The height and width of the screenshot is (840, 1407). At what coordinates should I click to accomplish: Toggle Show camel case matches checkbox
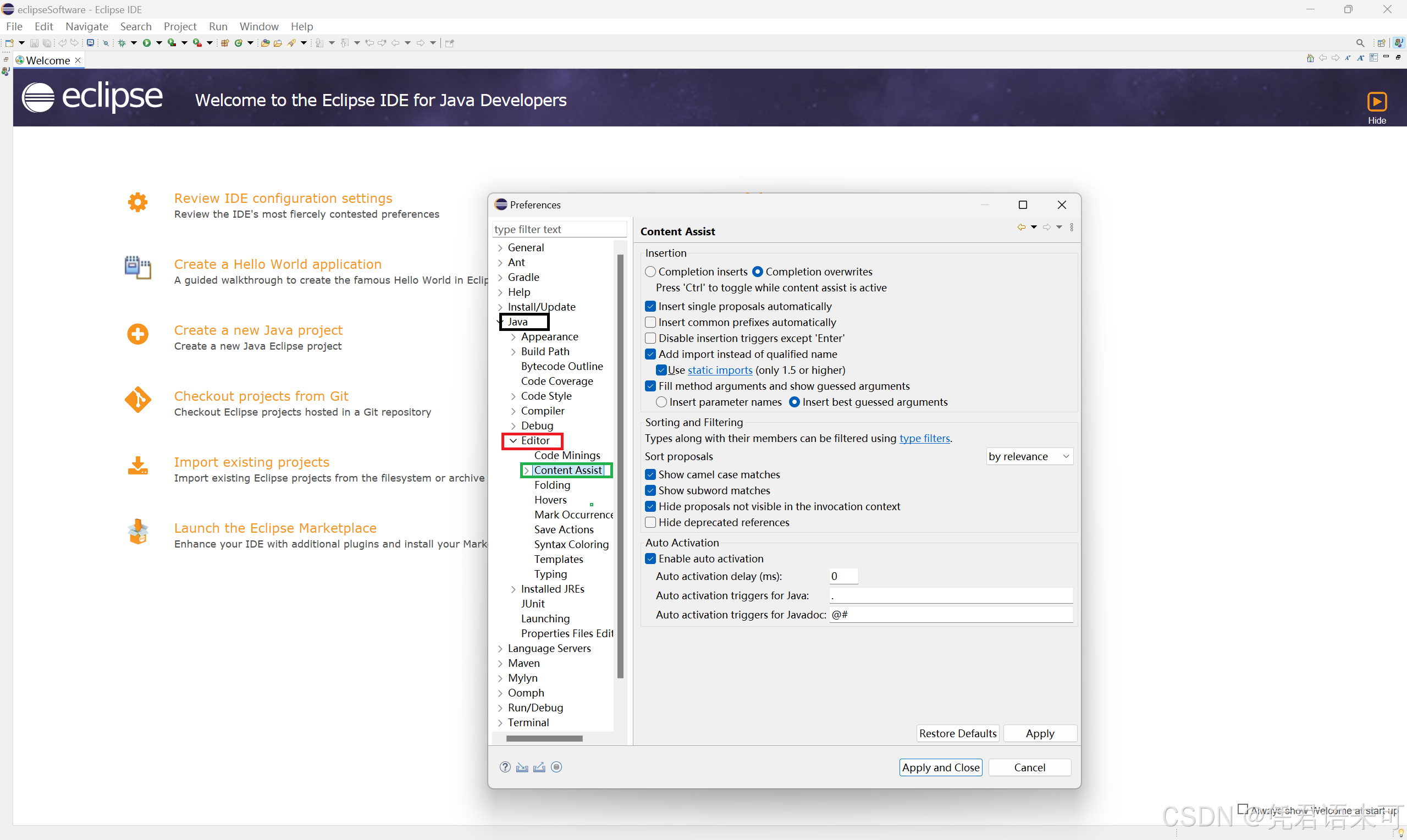coord(650,474)
